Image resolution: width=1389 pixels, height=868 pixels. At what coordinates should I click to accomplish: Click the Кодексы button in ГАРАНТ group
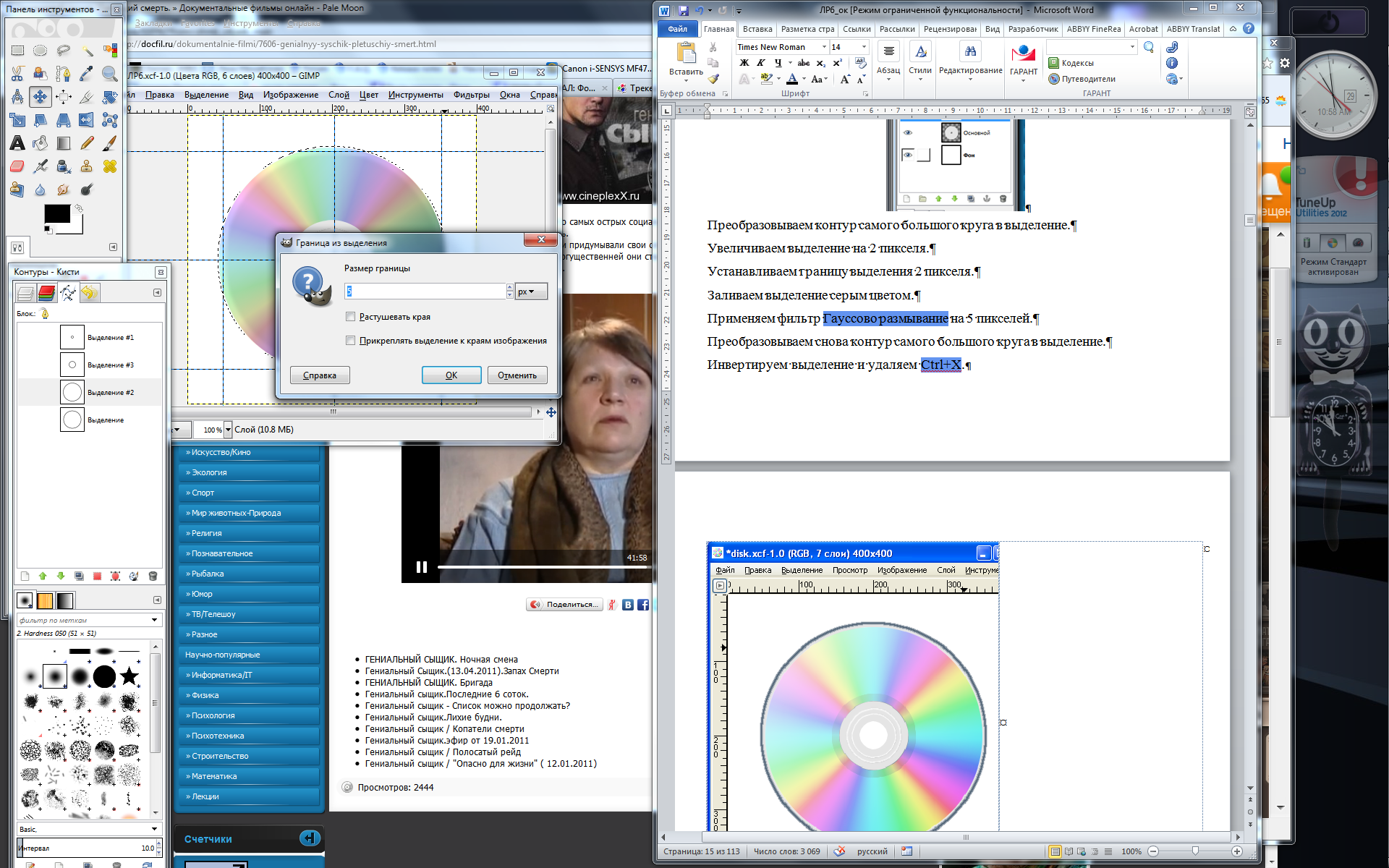1071,63
